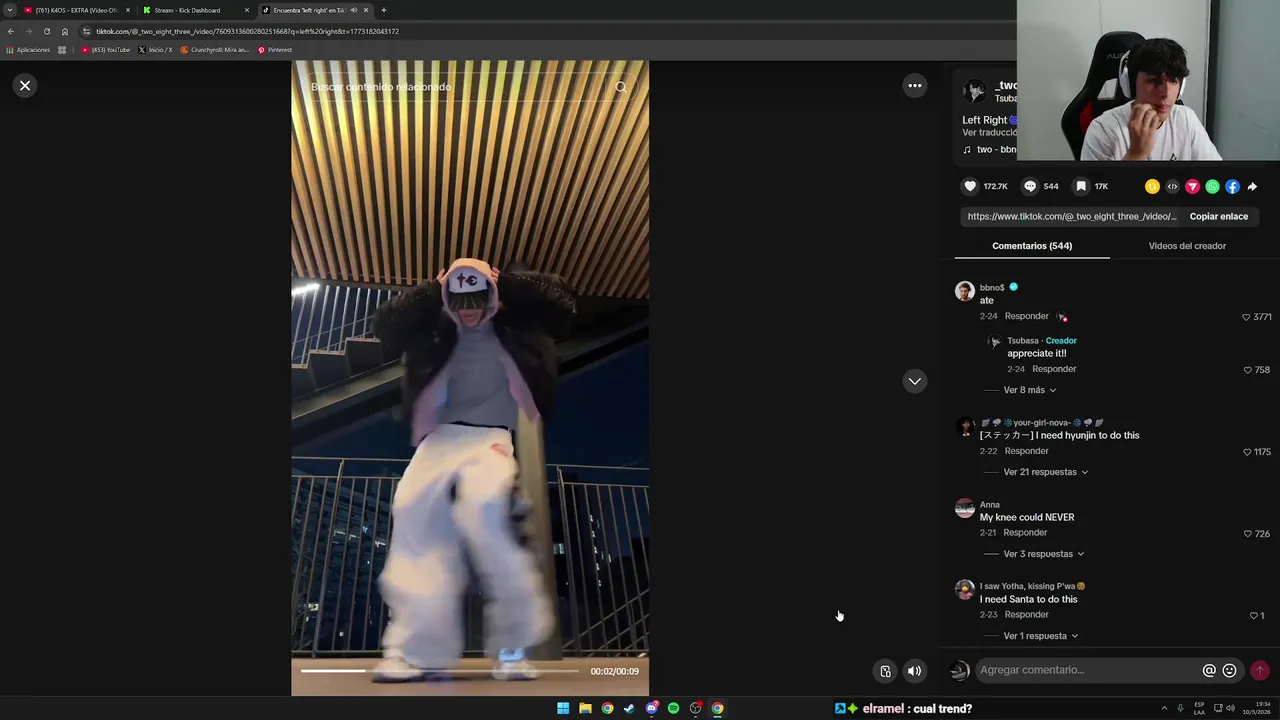Expand 'Ver 1 respuesta' replies
This screenshot has width=1280, height=720.
[1040, 636]
